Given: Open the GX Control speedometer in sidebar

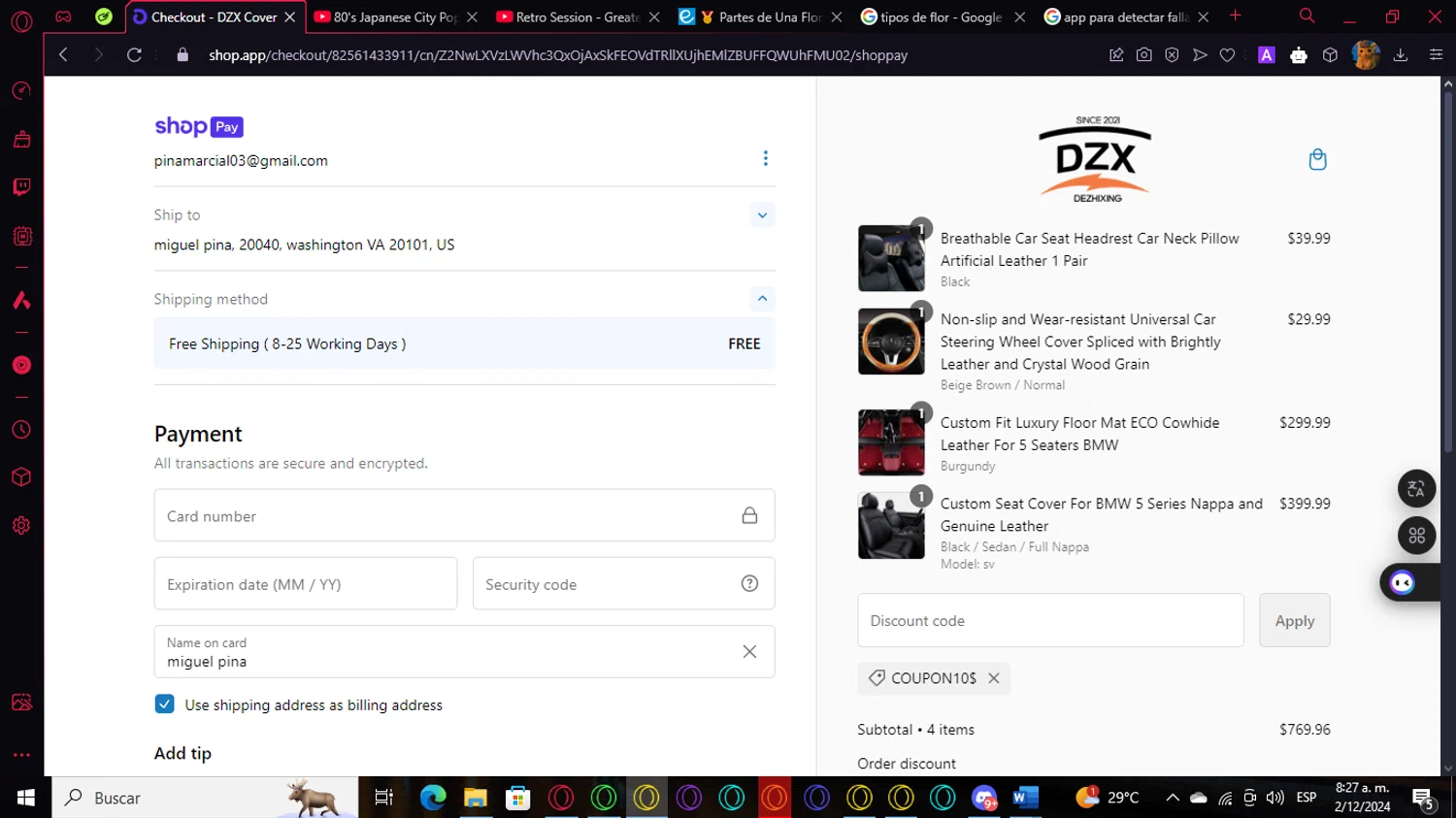Looking at the screenshot, I should [x=21, y=90].
